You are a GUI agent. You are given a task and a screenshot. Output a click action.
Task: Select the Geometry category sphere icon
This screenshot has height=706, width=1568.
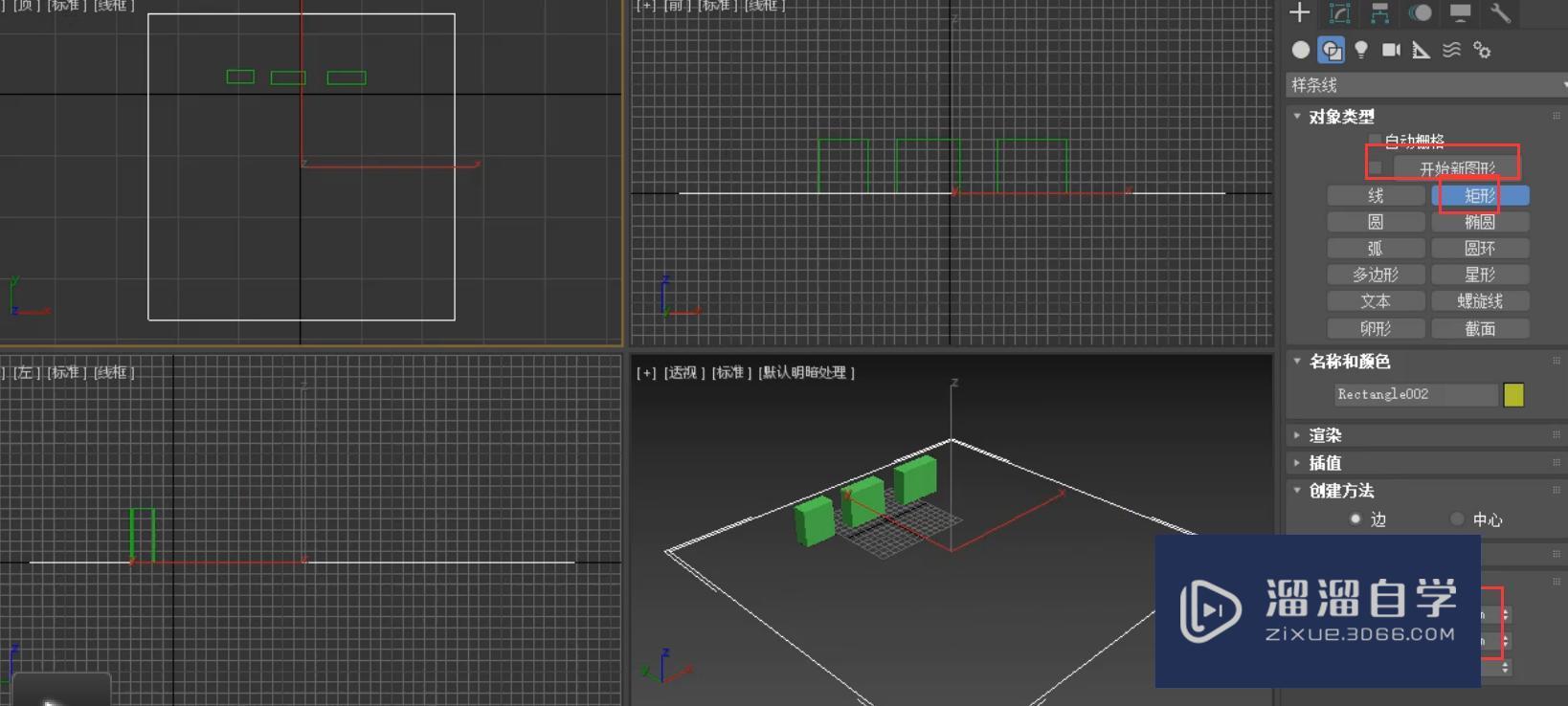[x=1301, y=50]
